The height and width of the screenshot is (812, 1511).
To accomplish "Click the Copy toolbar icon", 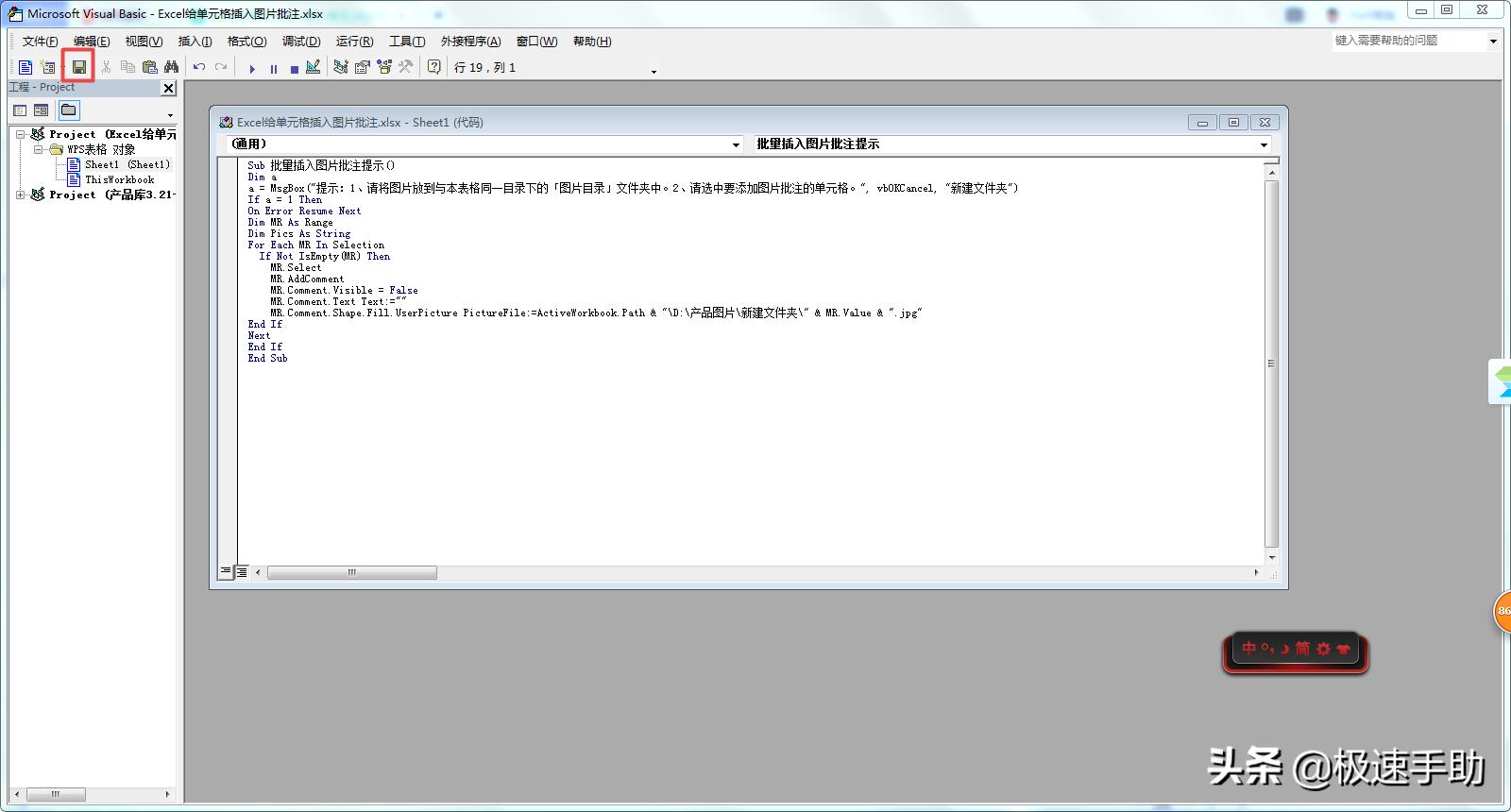I will pos(127,67).
